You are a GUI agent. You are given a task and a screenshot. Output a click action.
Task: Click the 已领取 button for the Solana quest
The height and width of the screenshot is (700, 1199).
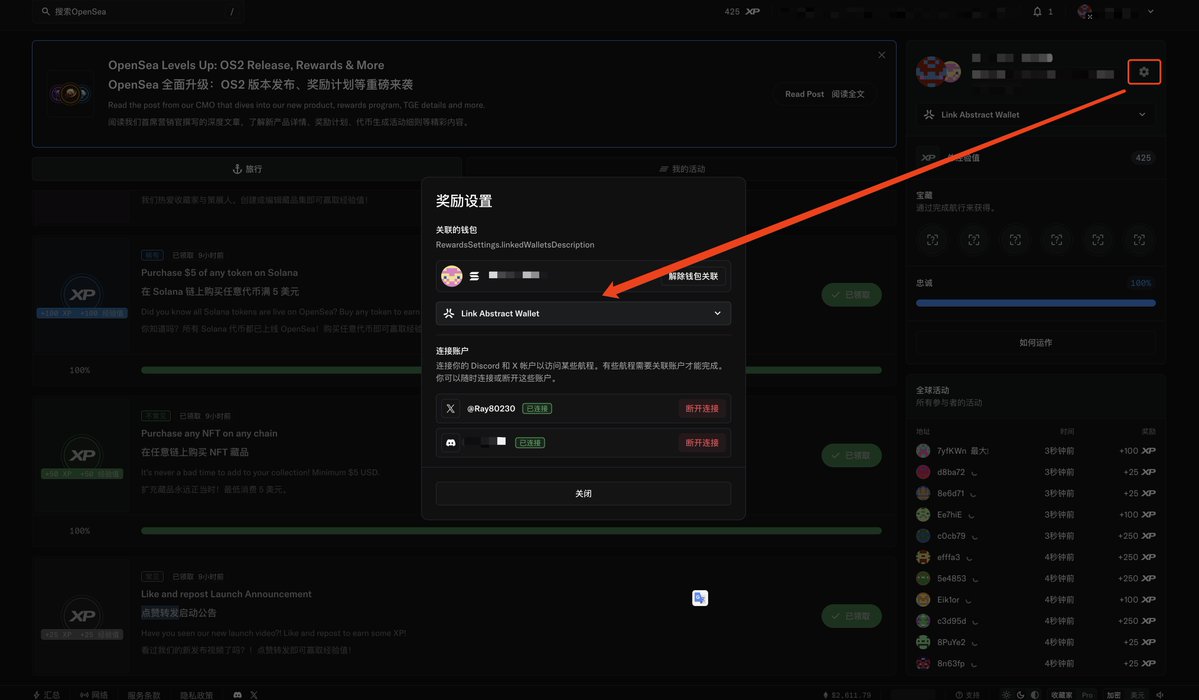pos(852,295)
